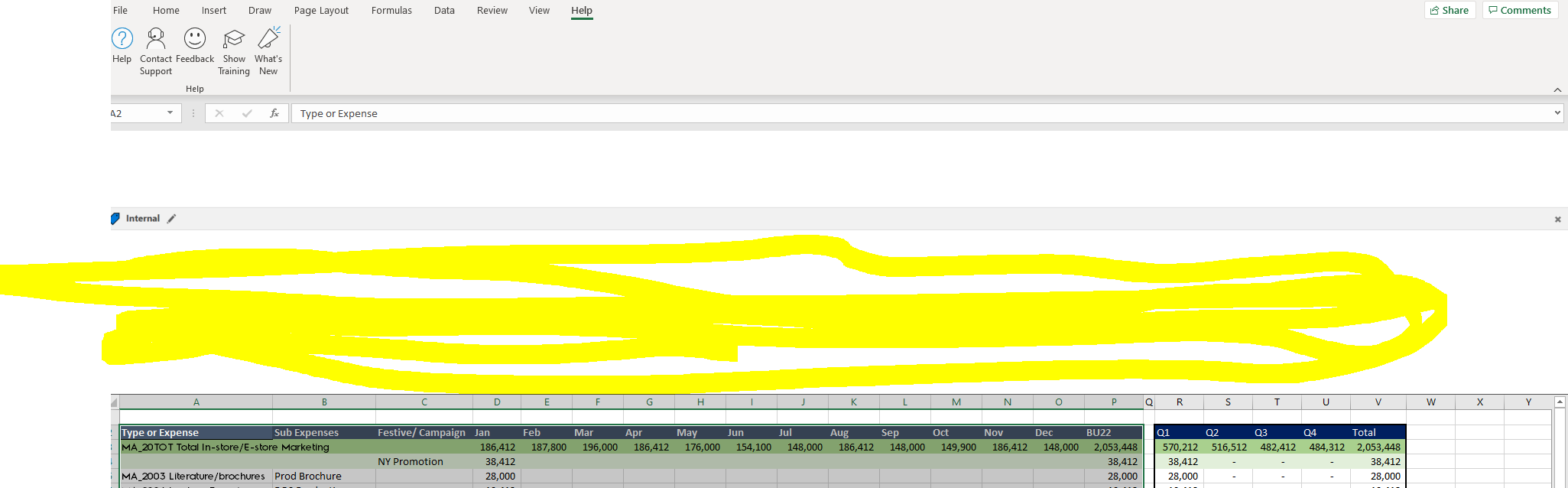Image resolution: width=1568 pixels, height=488 pixels.
Task: Click the Select All corner triangle
Action: pos(115,402)
